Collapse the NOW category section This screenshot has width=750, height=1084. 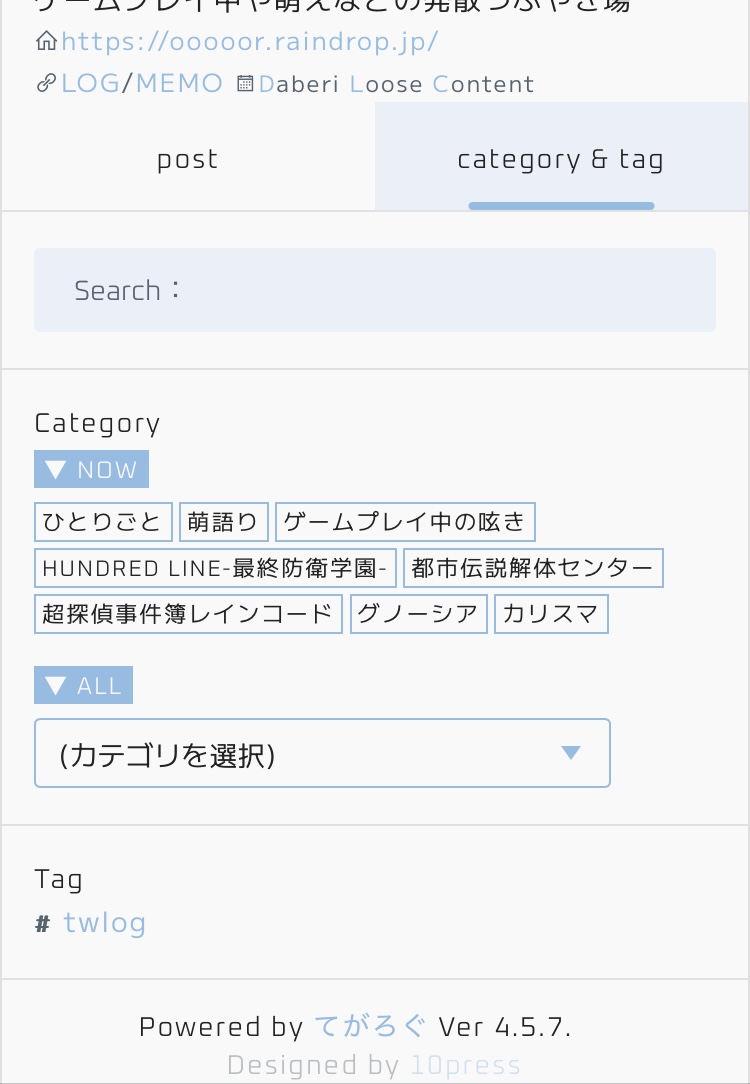(92, 470)
